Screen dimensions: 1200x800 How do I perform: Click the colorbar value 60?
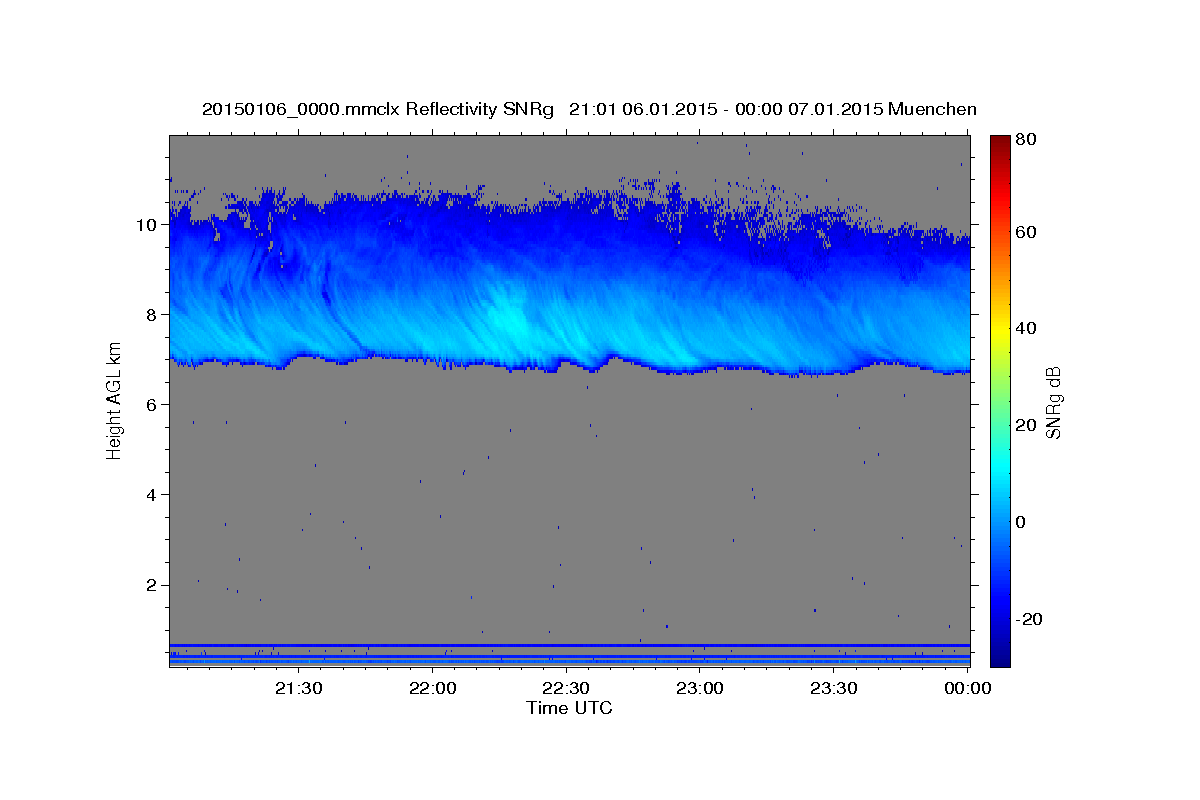(1025, 232)
